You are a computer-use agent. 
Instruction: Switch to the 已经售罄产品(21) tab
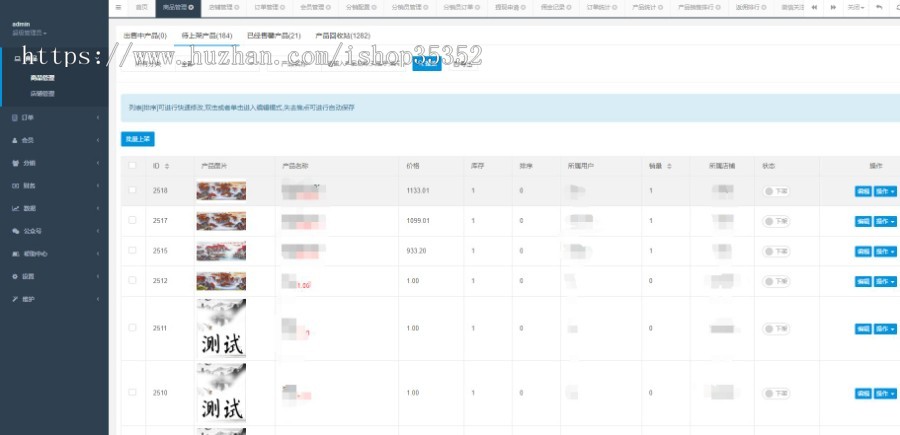click(274, 36)
